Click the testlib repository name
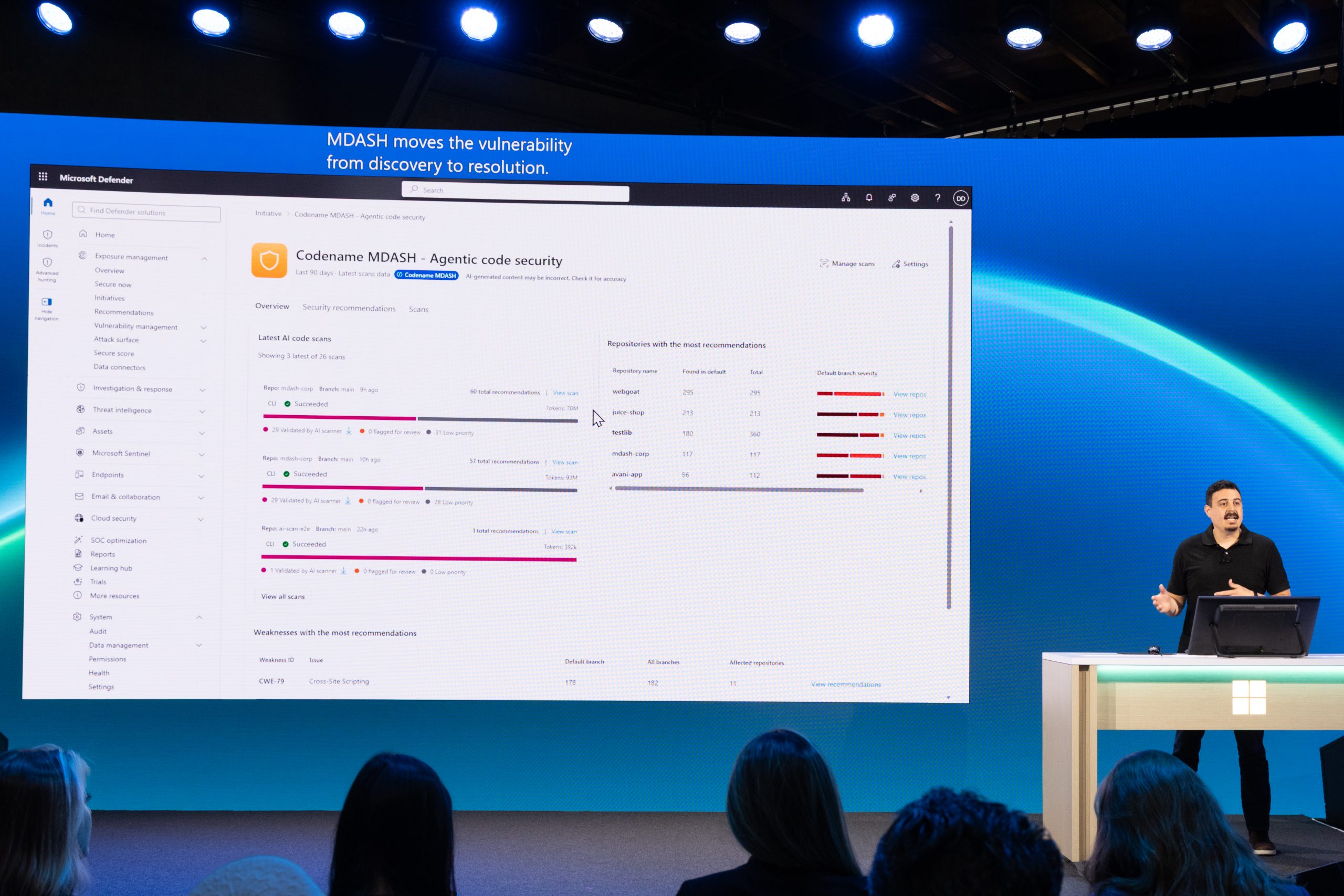This screenshot has height=896, width=1344. point(622,433)
